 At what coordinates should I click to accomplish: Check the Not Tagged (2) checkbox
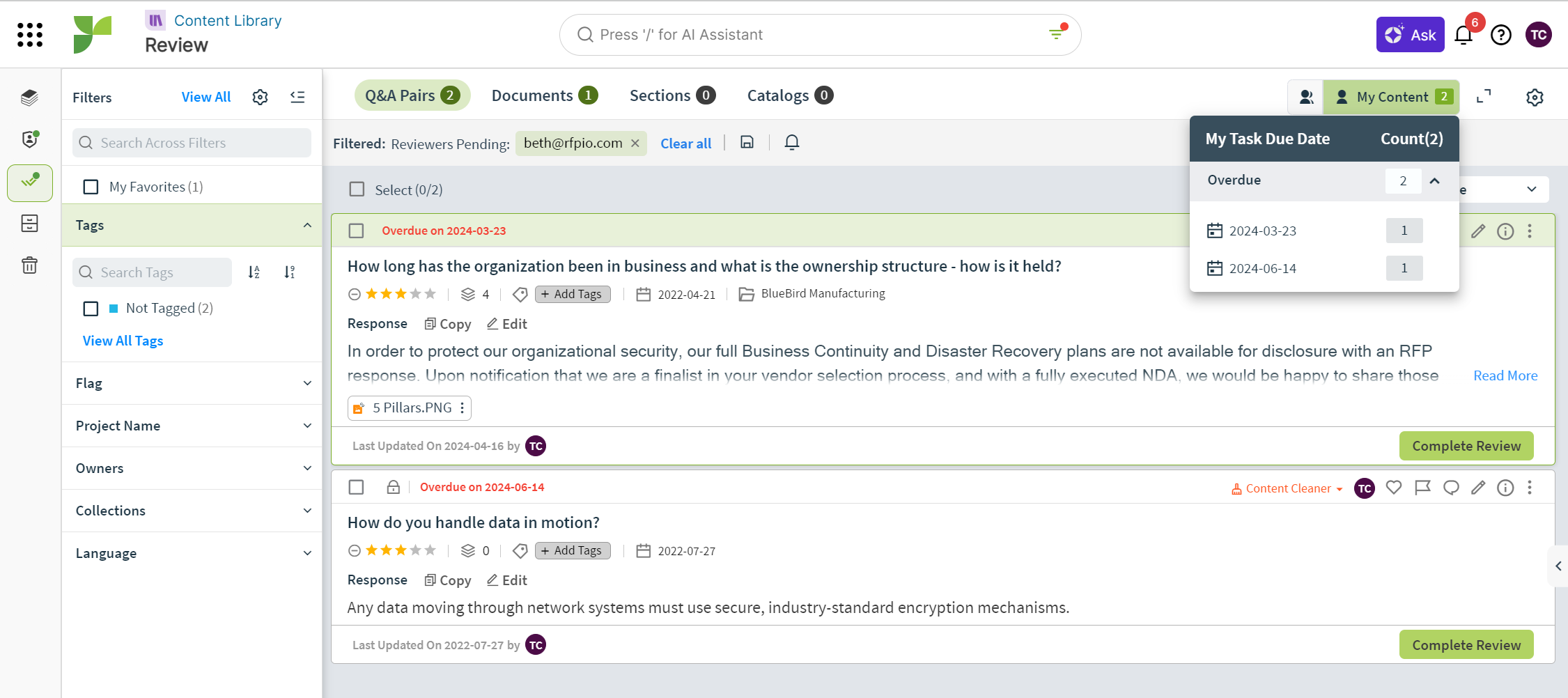(91, 308)
